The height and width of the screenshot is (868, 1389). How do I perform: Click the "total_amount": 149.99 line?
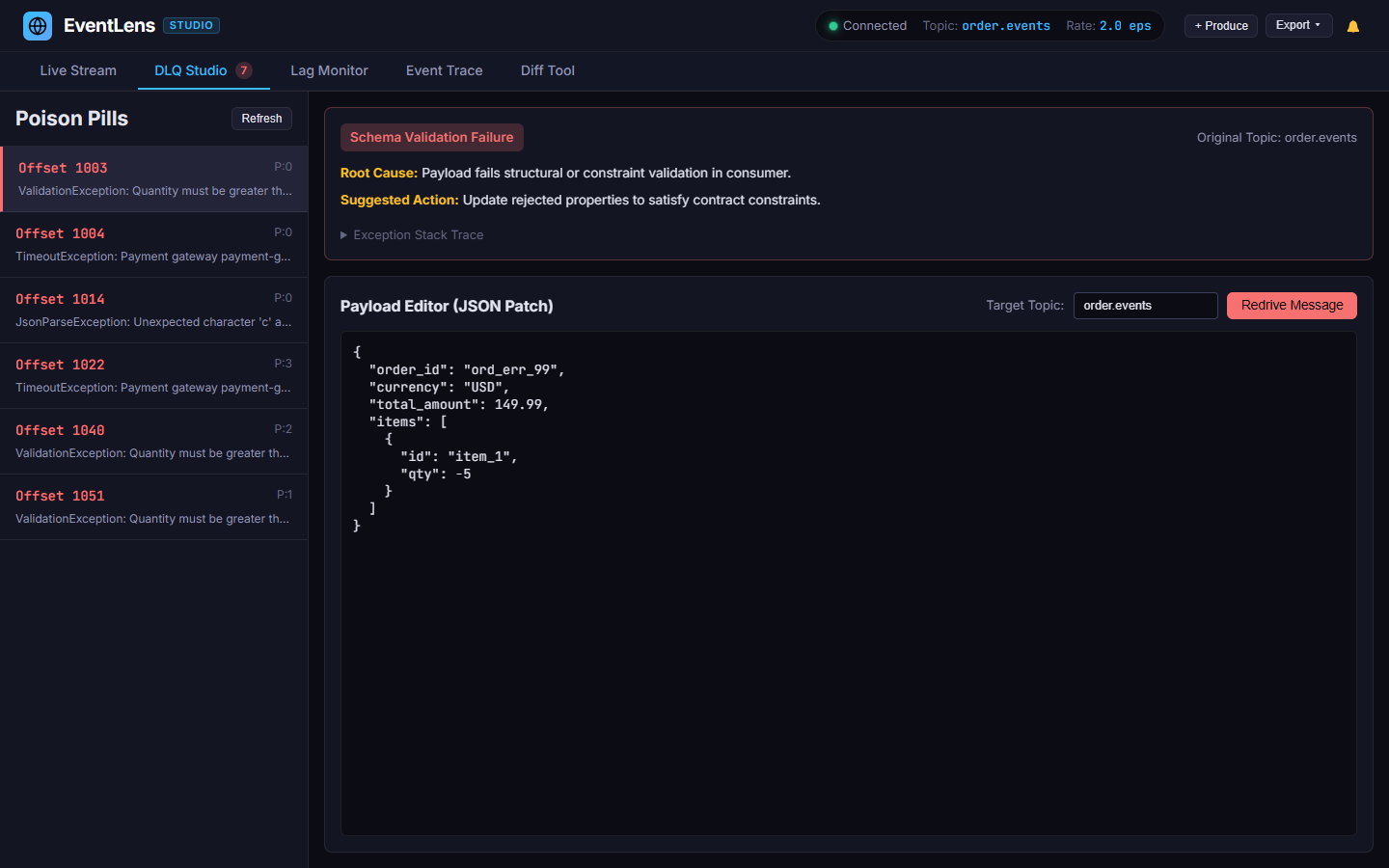click(459, 405)
